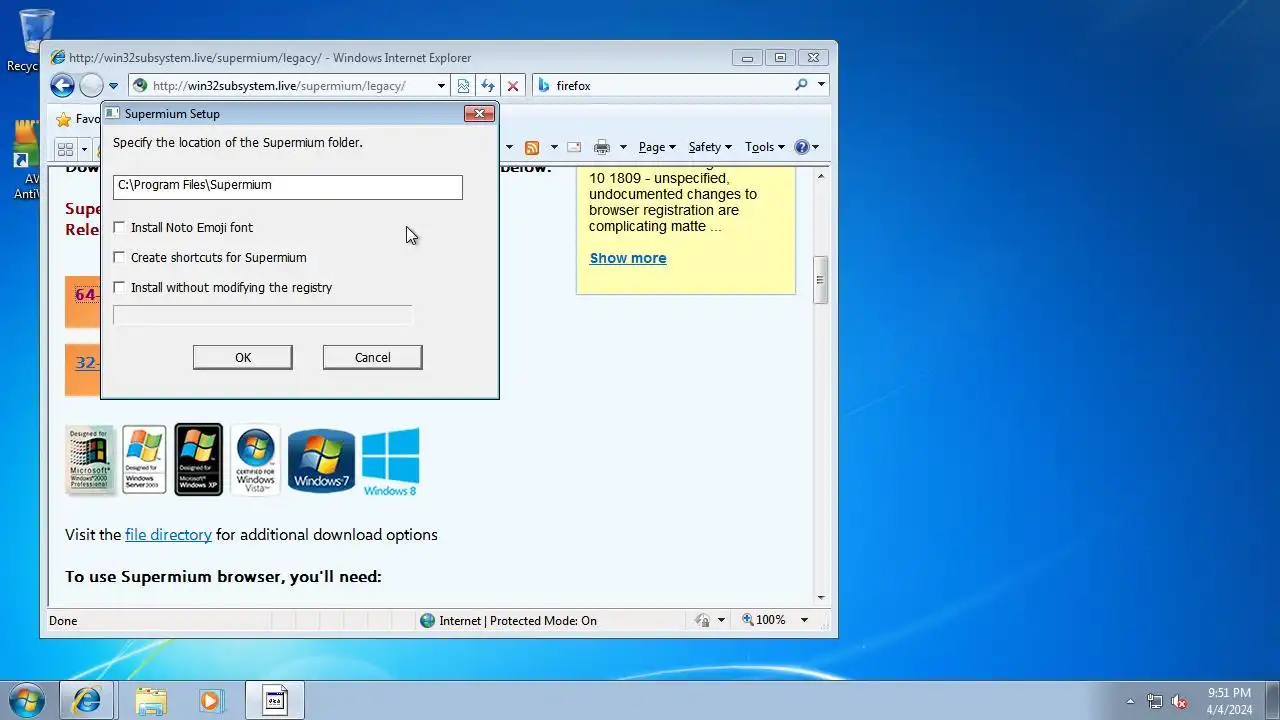
Task: Click the search magnifier icon
Action: [801, 86]
